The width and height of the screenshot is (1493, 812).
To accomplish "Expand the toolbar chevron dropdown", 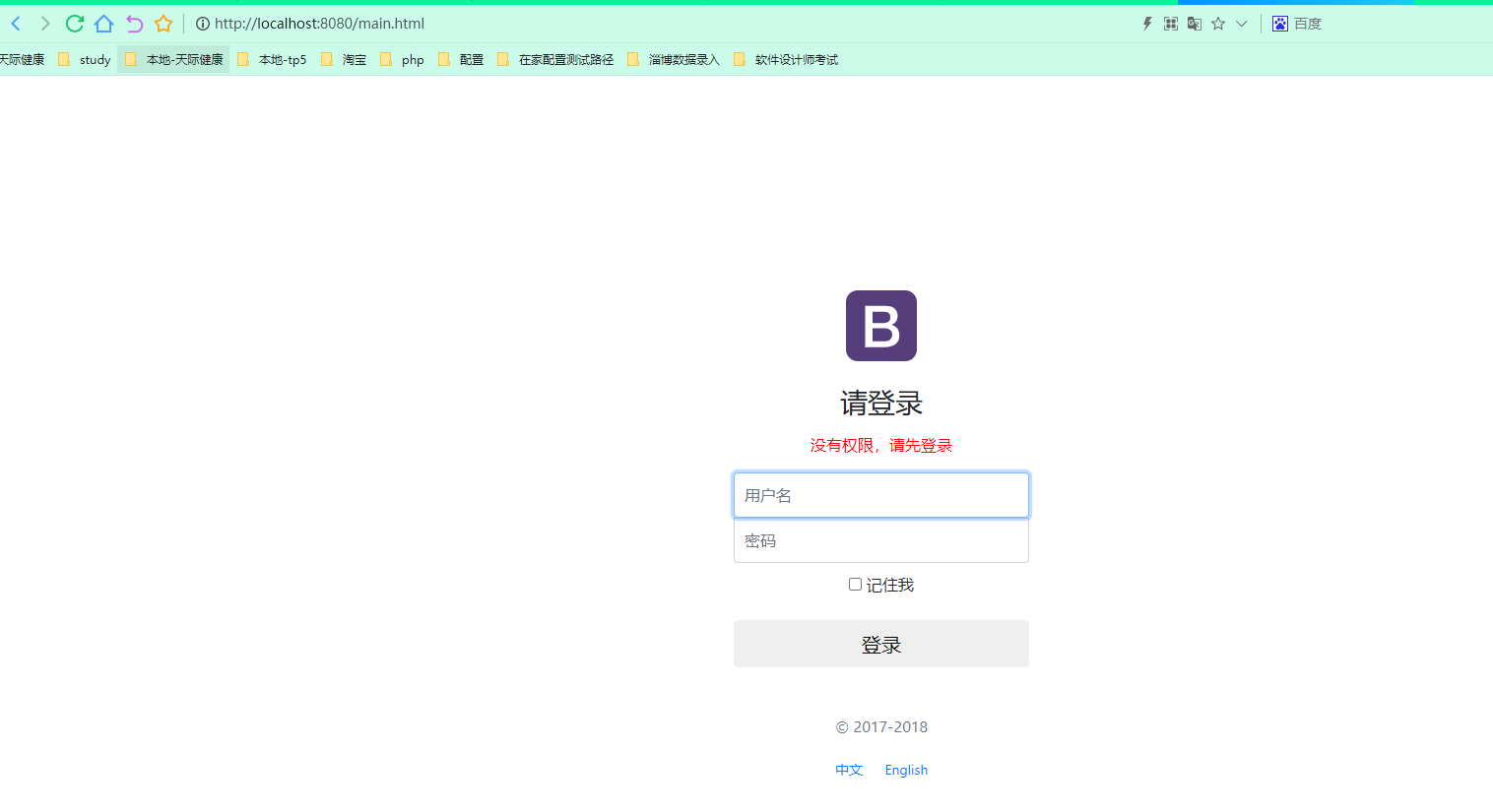I will [1241, 23].
